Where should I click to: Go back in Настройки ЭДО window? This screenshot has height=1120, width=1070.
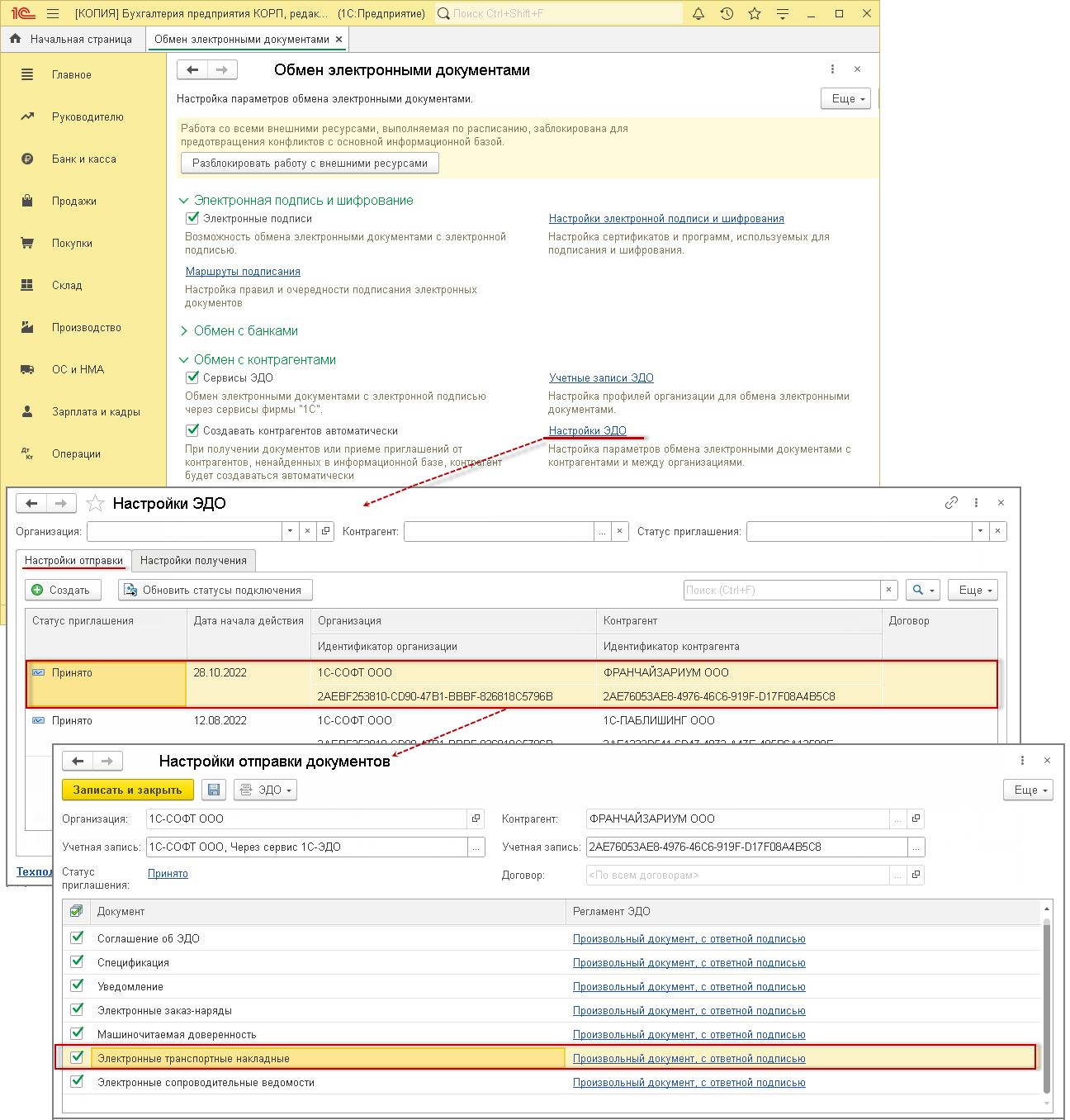coord(31,503)
